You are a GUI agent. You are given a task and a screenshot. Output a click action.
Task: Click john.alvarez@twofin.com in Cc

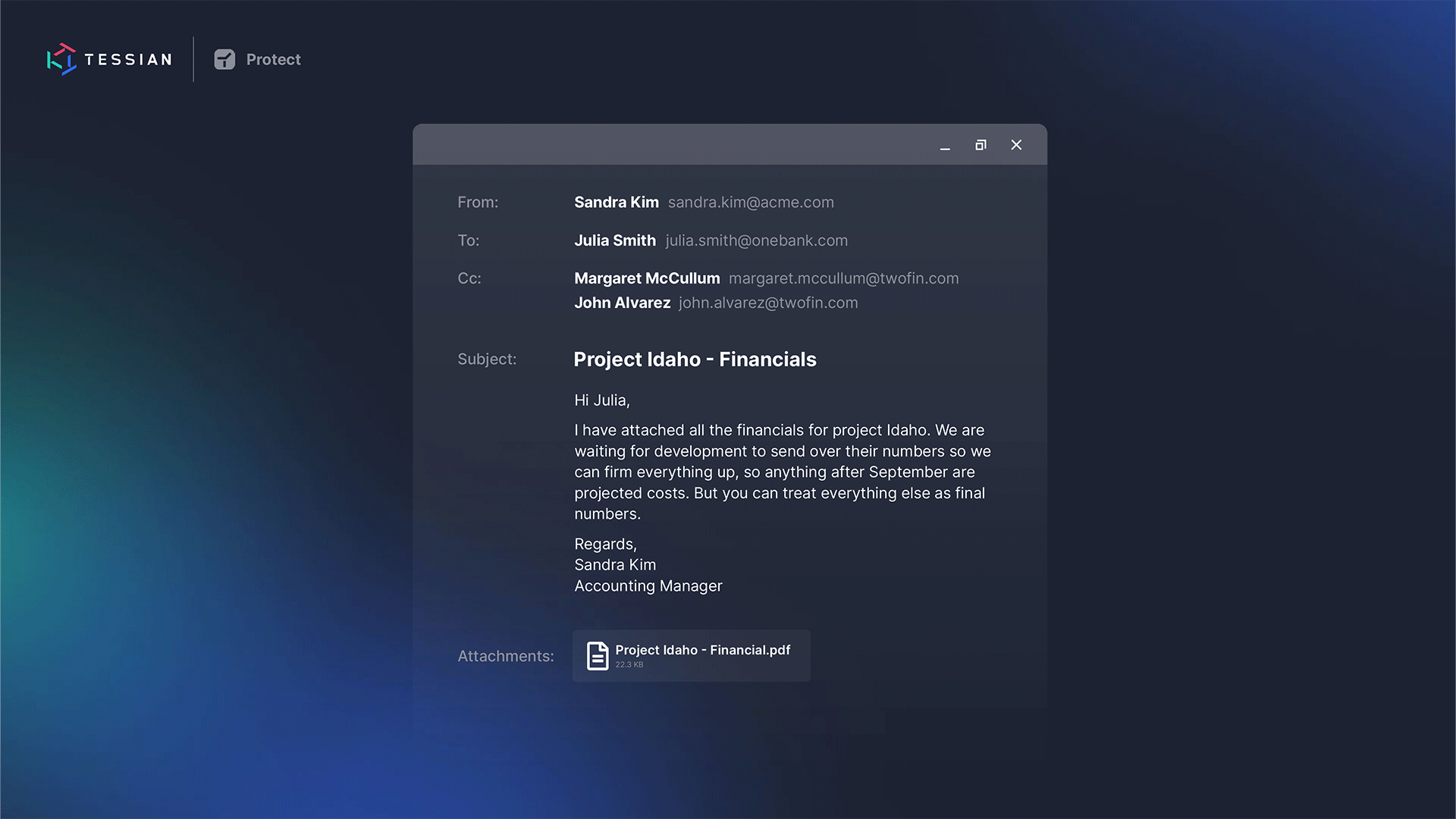[768, 303]
